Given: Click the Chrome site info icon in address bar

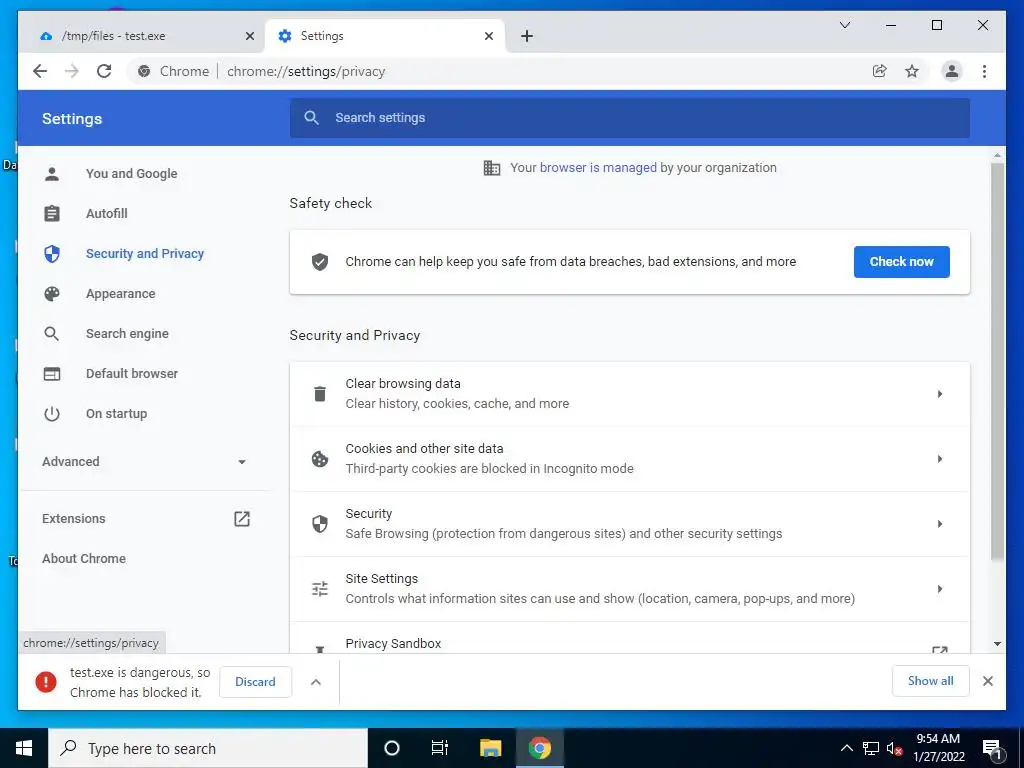Looking at the screenshot, I should coord(144,71).
